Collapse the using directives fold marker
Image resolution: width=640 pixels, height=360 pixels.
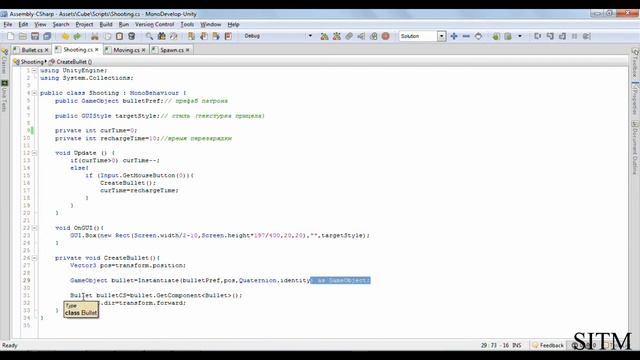click(34, 71)
